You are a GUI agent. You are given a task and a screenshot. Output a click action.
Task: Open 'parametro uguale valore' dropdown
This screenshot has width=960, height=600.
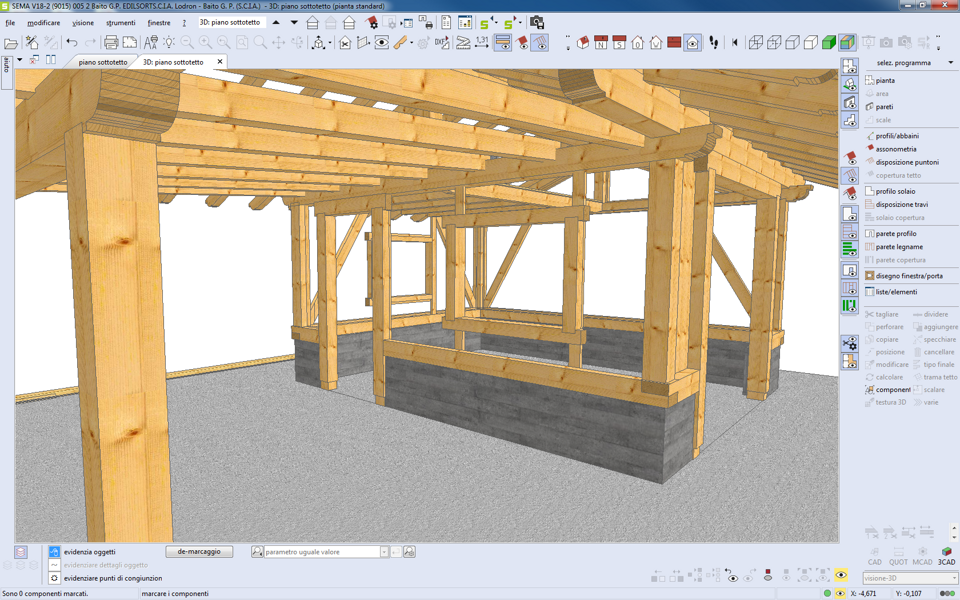pyautogui.click(x=384, y=552)
